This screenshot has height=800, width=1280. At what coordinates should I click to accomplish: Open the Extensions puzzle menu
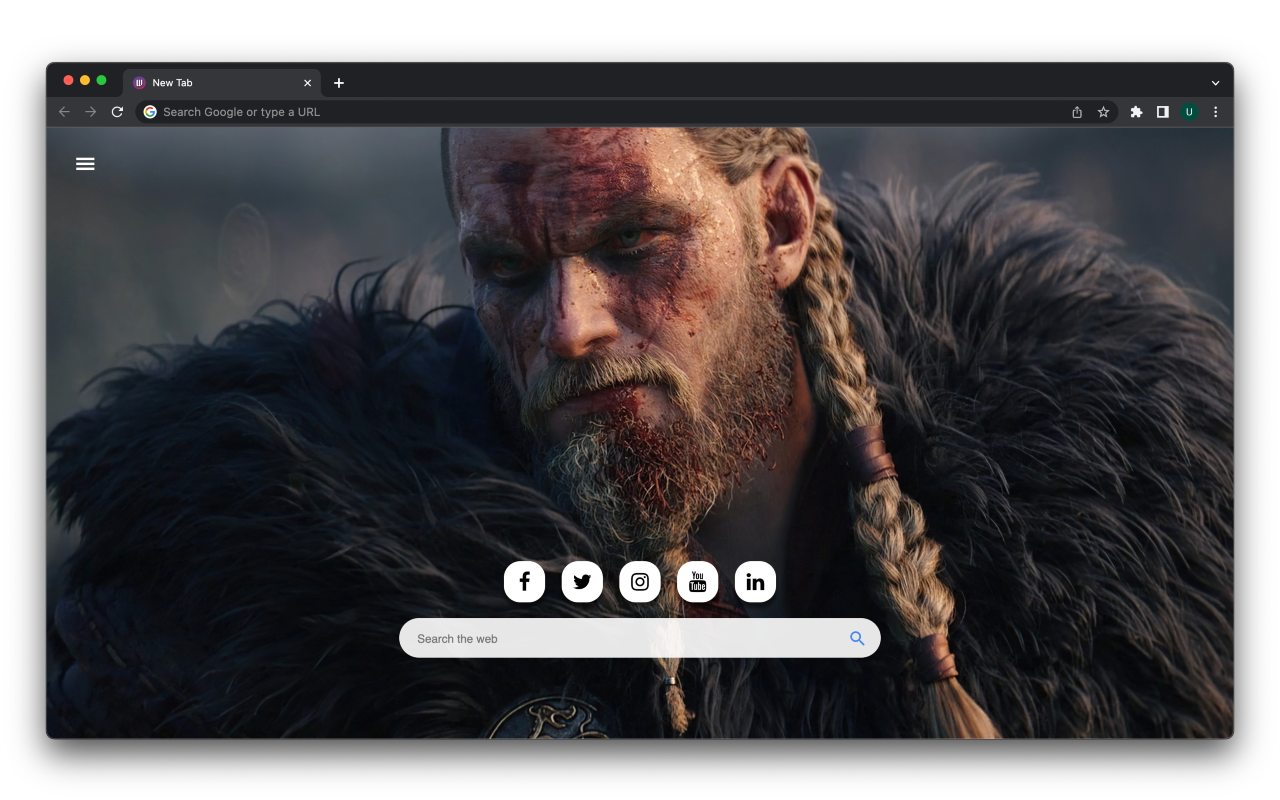pos(1136,112)
